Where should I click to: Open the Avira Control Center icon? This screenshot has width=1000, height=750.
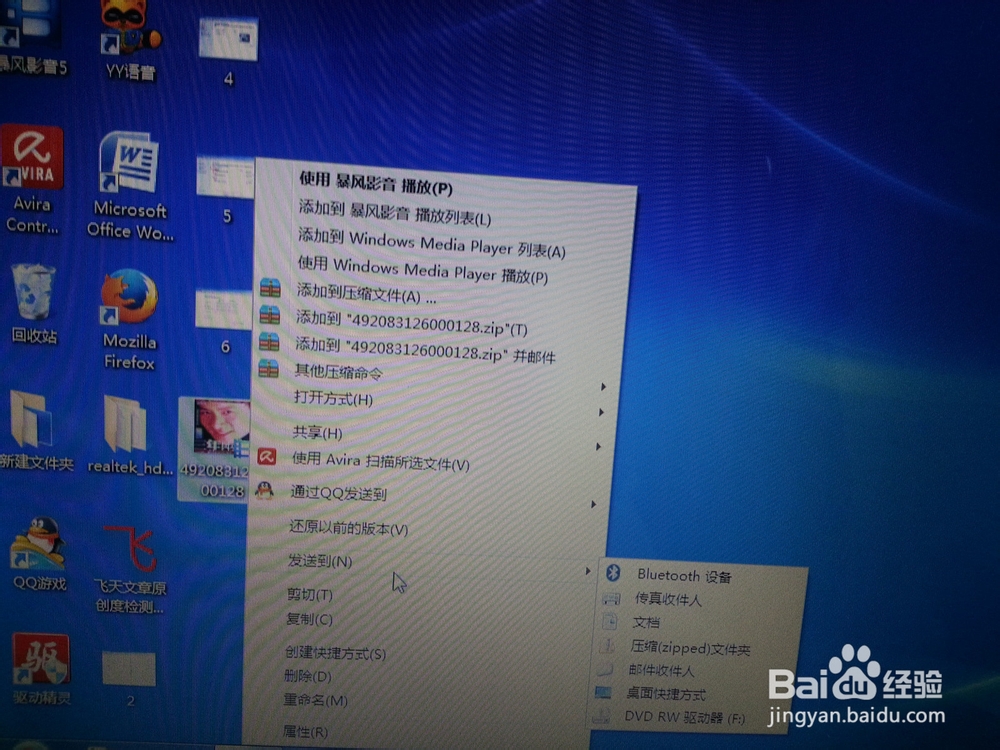pyautogui.click(x=32, y=180)
